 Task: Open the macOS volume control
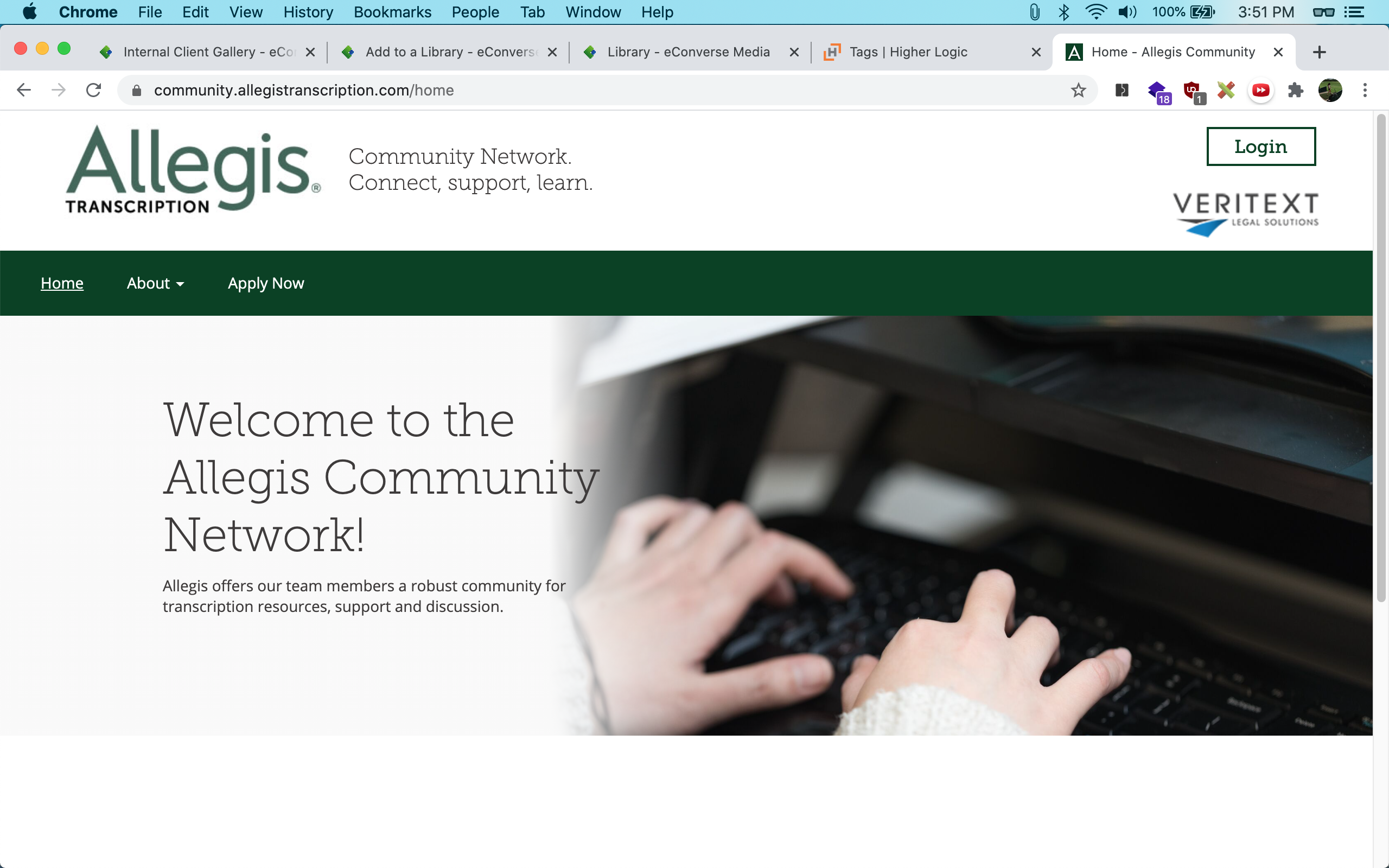tap(1127, 12)
